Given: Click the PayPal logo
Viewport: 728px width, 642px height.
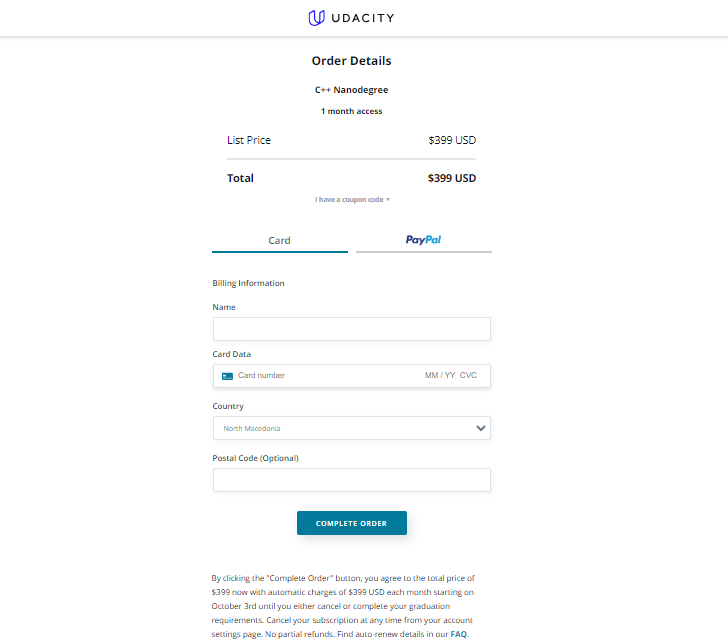Looking at the screenshot, I should click(x=423, y=240).
